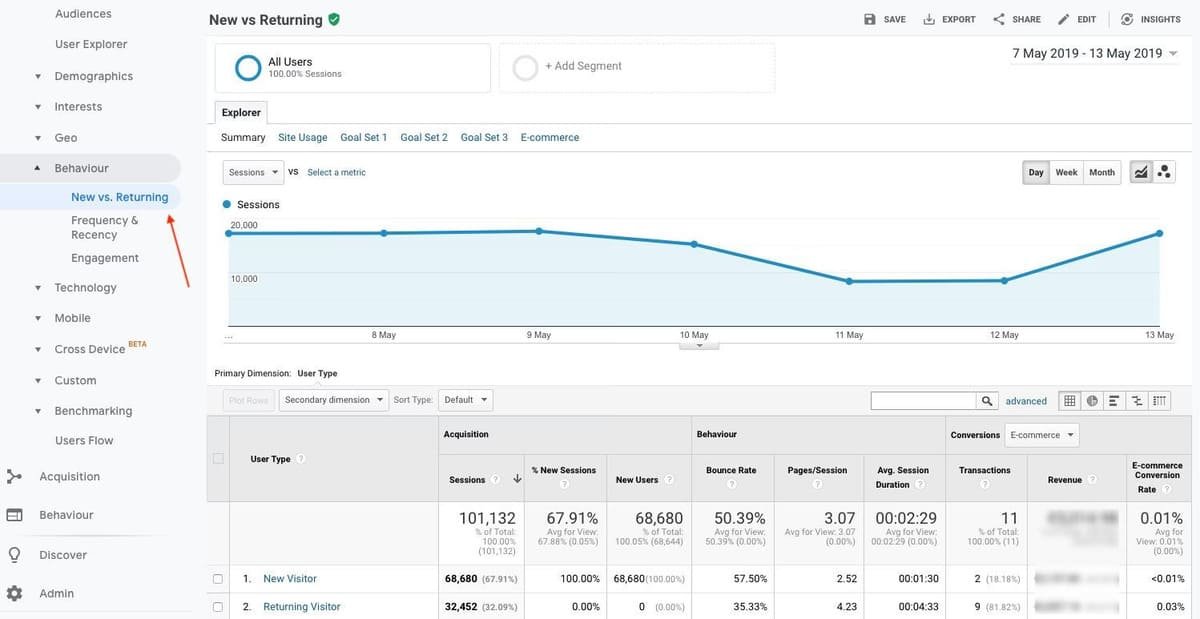Viewport: 1200px width, 619px height.
Task: Tick the Returning Visitor row checkbox
Action: [x=218, y=607]
